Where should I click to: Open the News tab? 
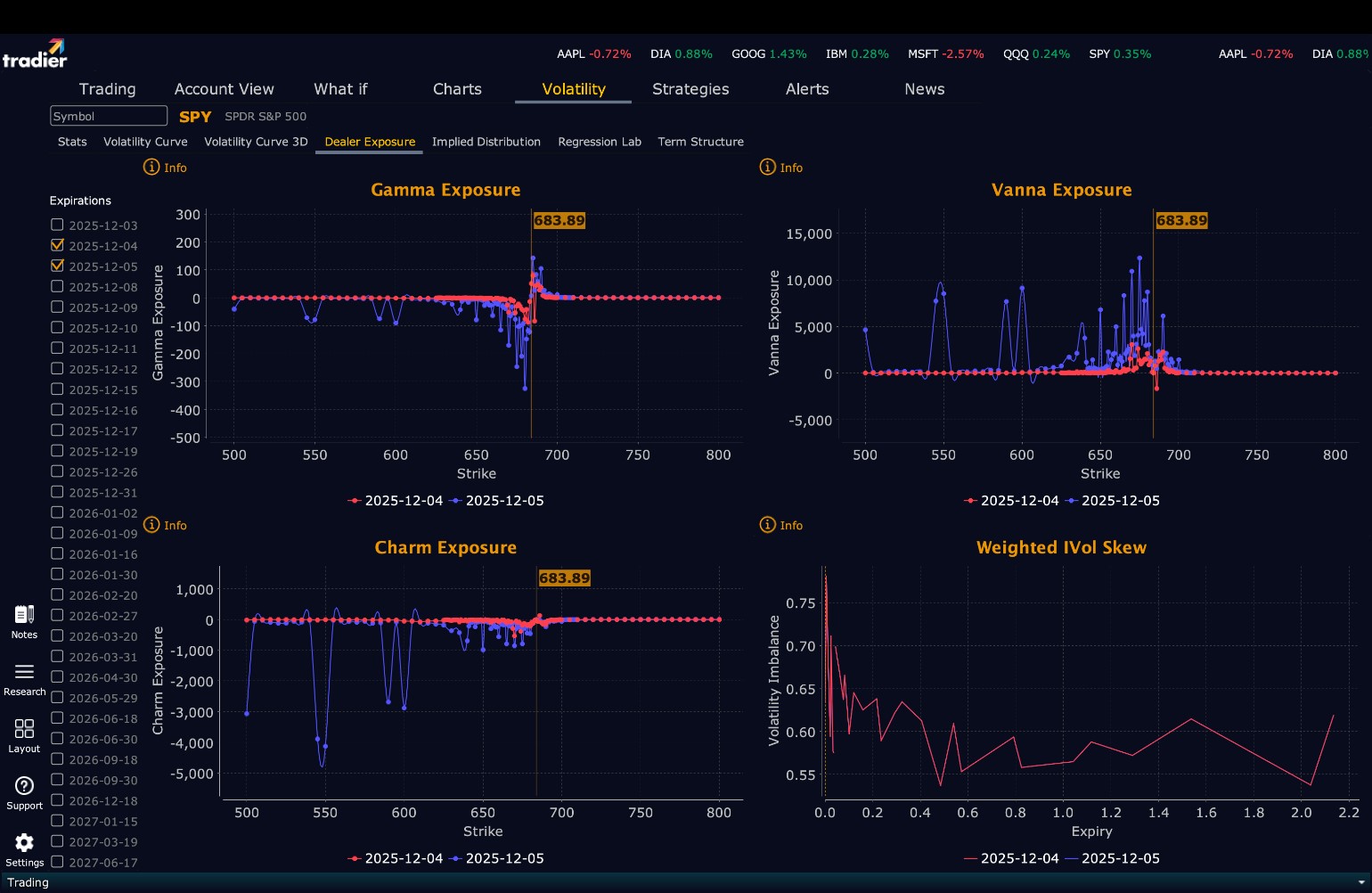[x=924, y=89]
